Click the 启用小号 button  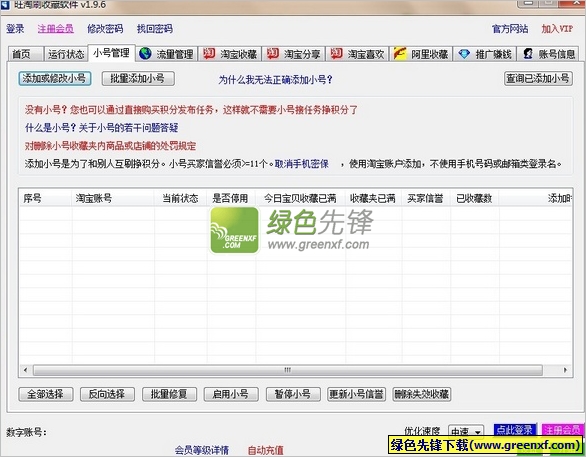tap(231, 394)
